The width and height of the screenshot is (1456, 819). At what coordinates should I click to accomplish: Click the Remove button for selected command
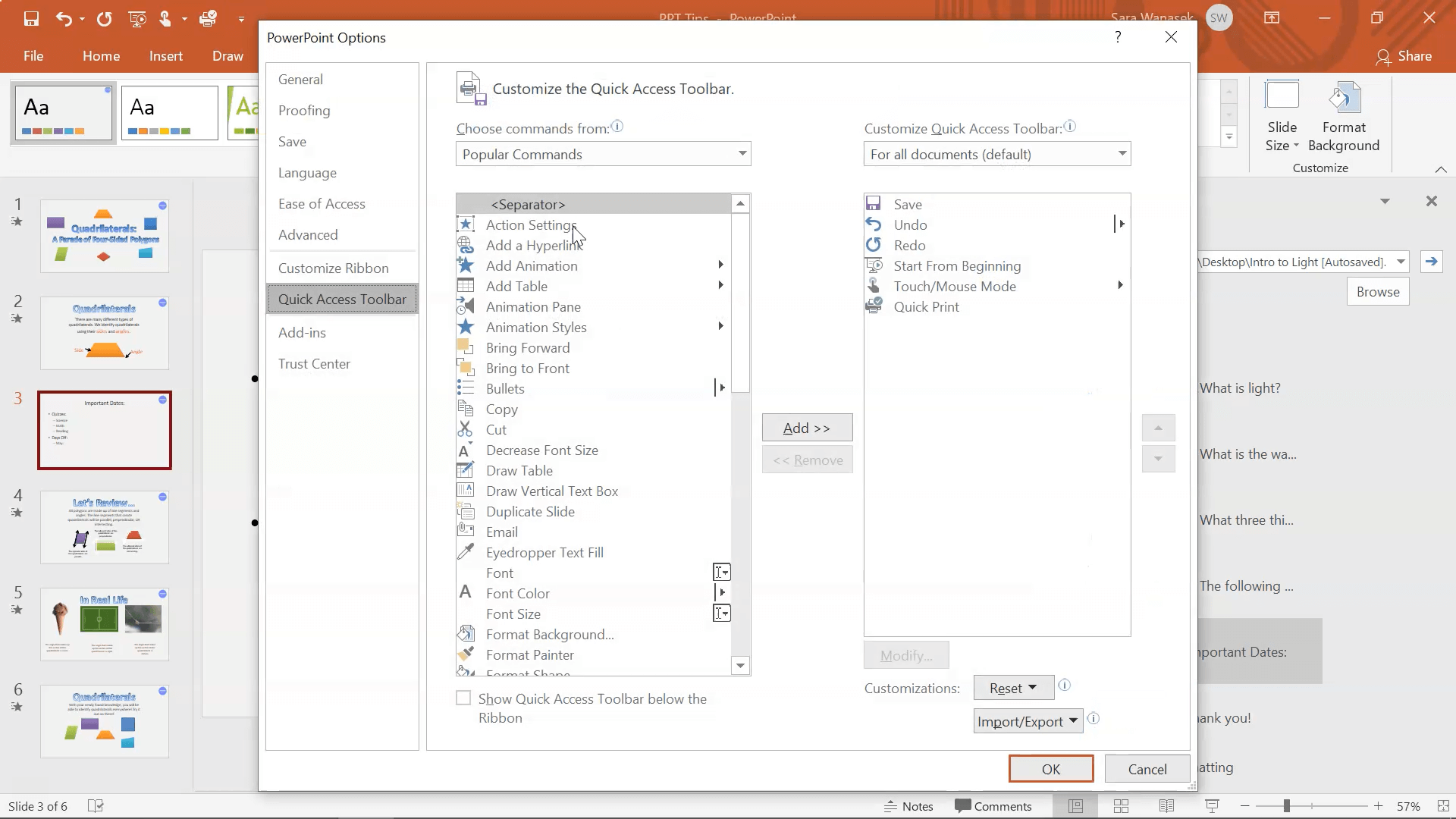pos(808,460)
